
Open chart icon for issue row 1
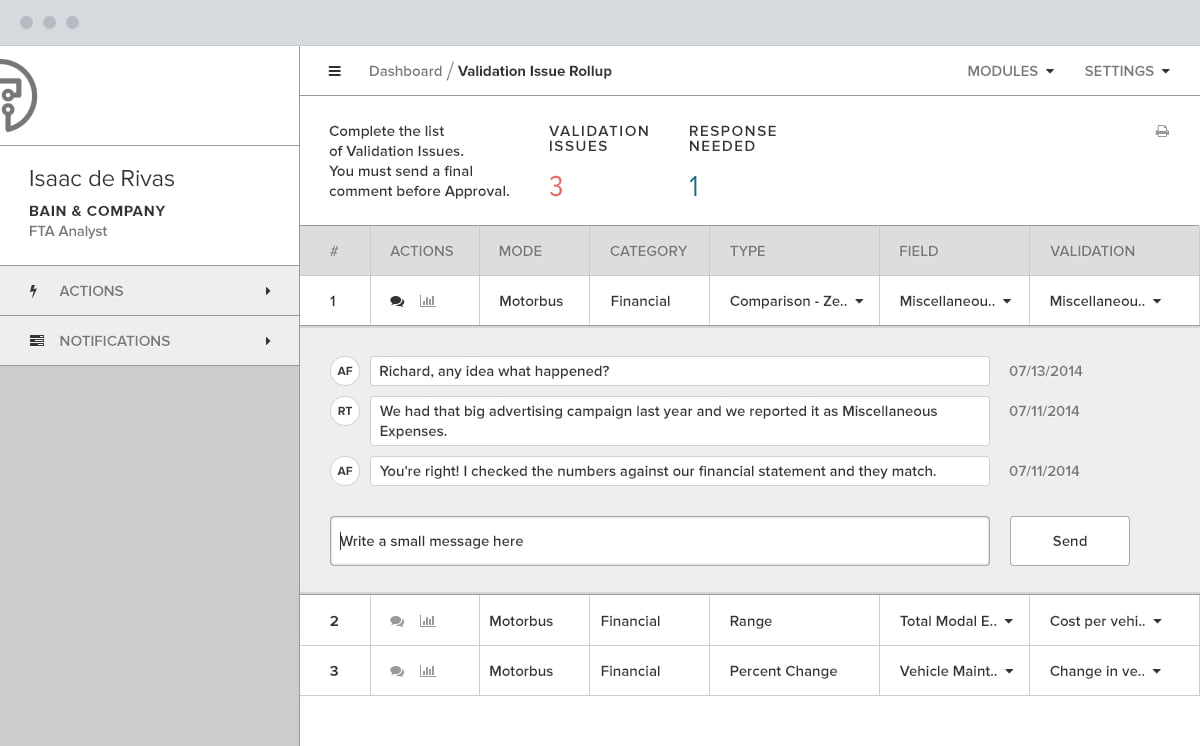pos(428,301)
